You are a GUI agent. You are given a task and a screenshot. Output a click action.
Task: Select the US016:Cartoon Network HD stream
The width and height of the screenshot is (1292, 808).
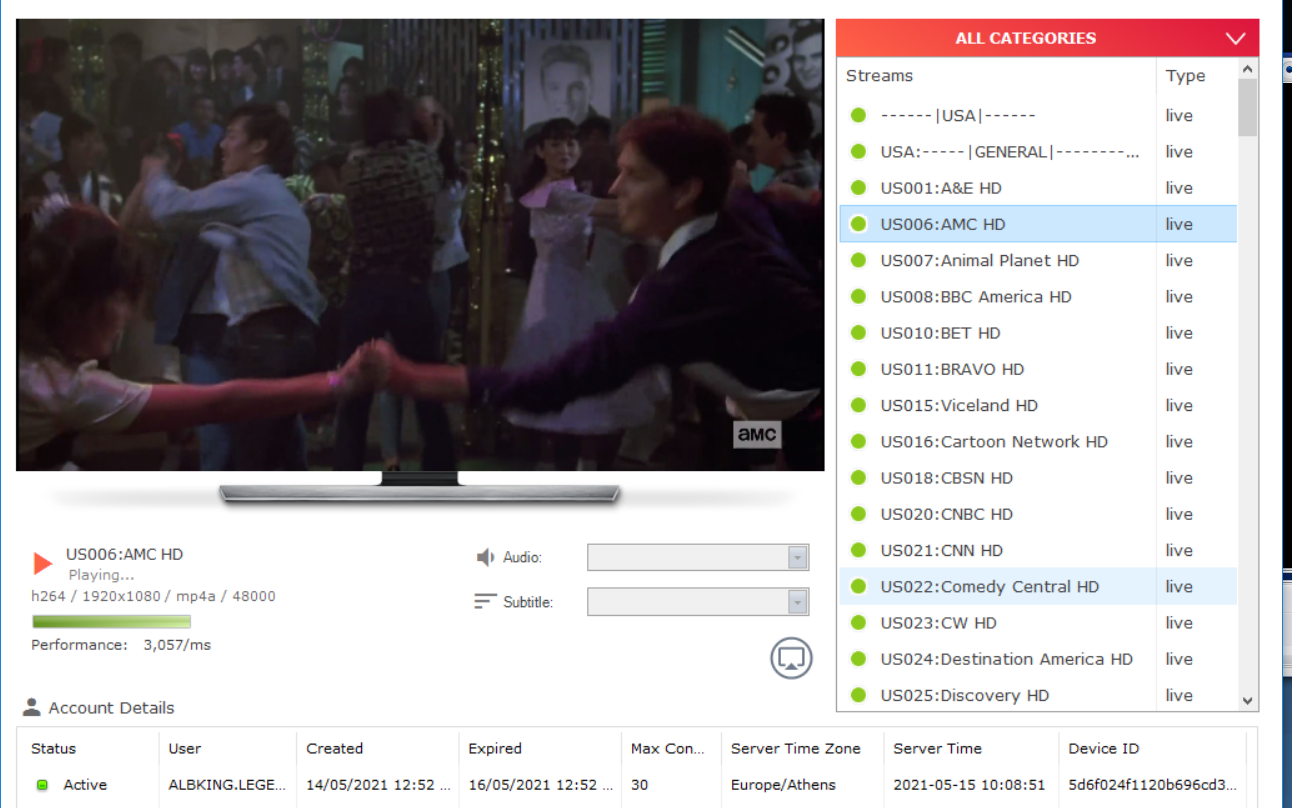[1038, 441]
